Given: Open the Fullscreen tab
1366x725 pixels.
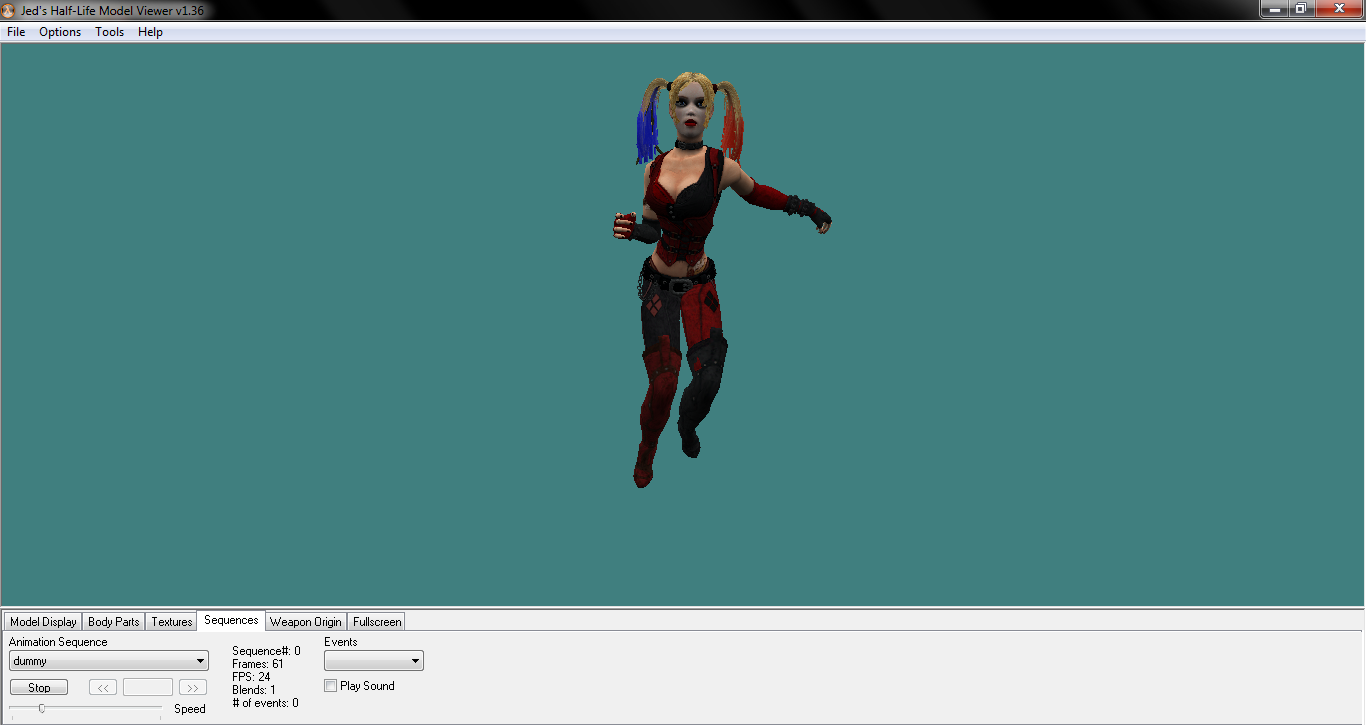Looking at the screenshot, I should [x=377, y=622].
